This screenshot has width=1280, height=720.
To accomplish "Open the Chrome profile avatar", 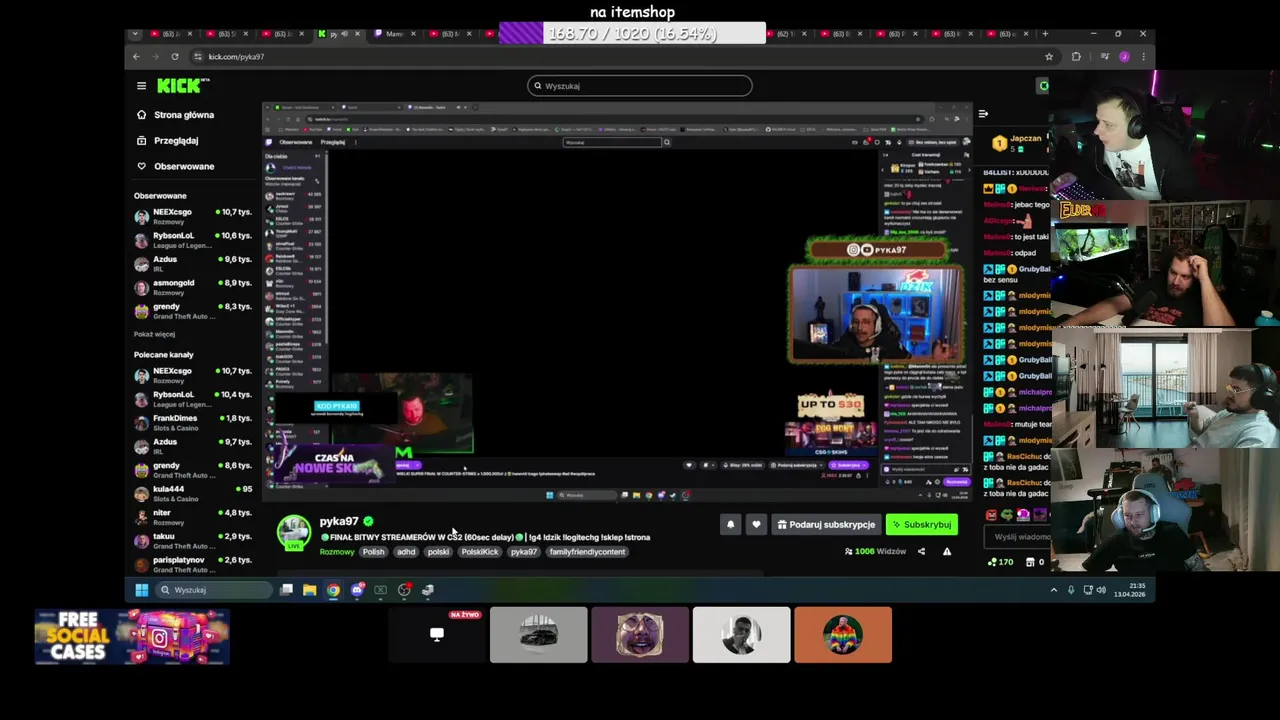I will pyautogui.click(x=1124, y=57).
